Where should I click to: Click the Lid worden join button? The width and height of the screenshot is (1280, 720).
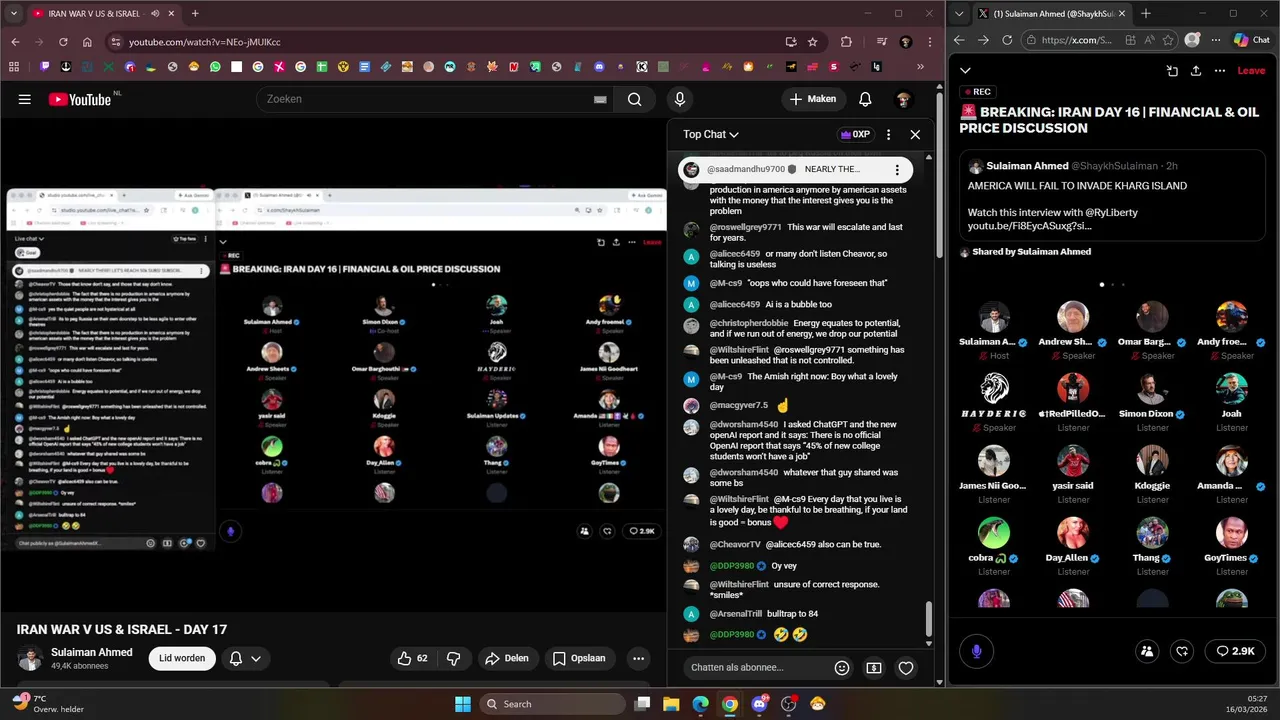[182, 658]
